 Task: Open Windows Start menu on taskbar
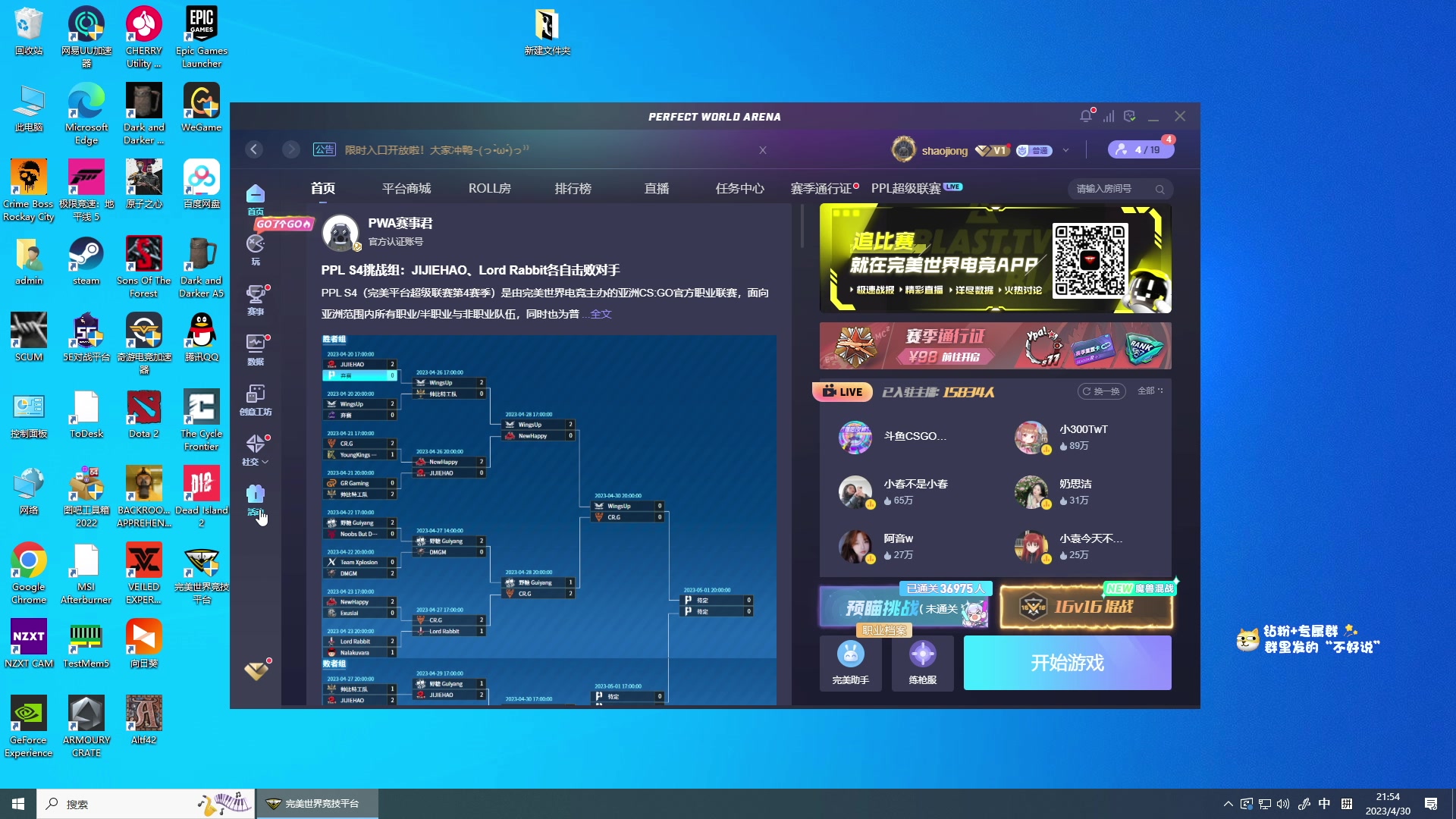[x=18, y=804]
